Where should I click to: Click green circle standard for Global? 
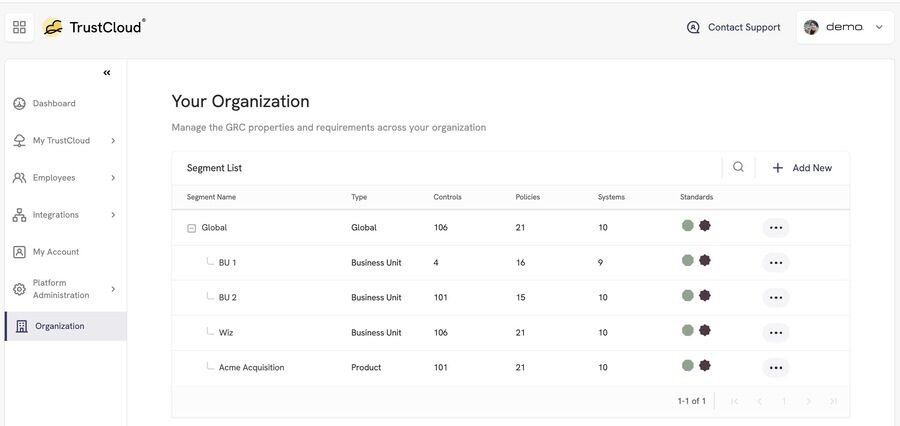click(x=688, y=226)
